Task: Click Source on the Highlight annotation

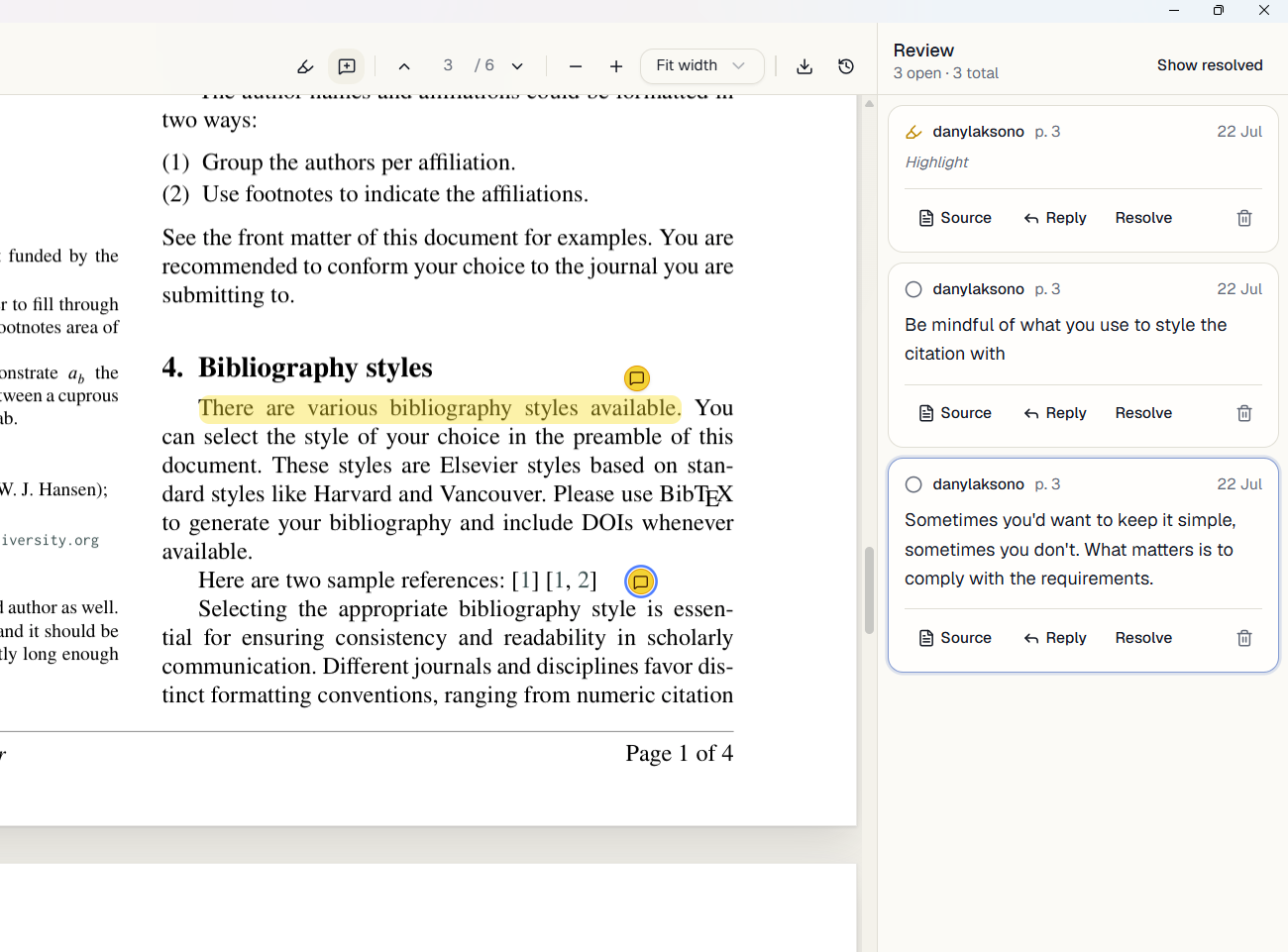Action: tap(955, 218)
